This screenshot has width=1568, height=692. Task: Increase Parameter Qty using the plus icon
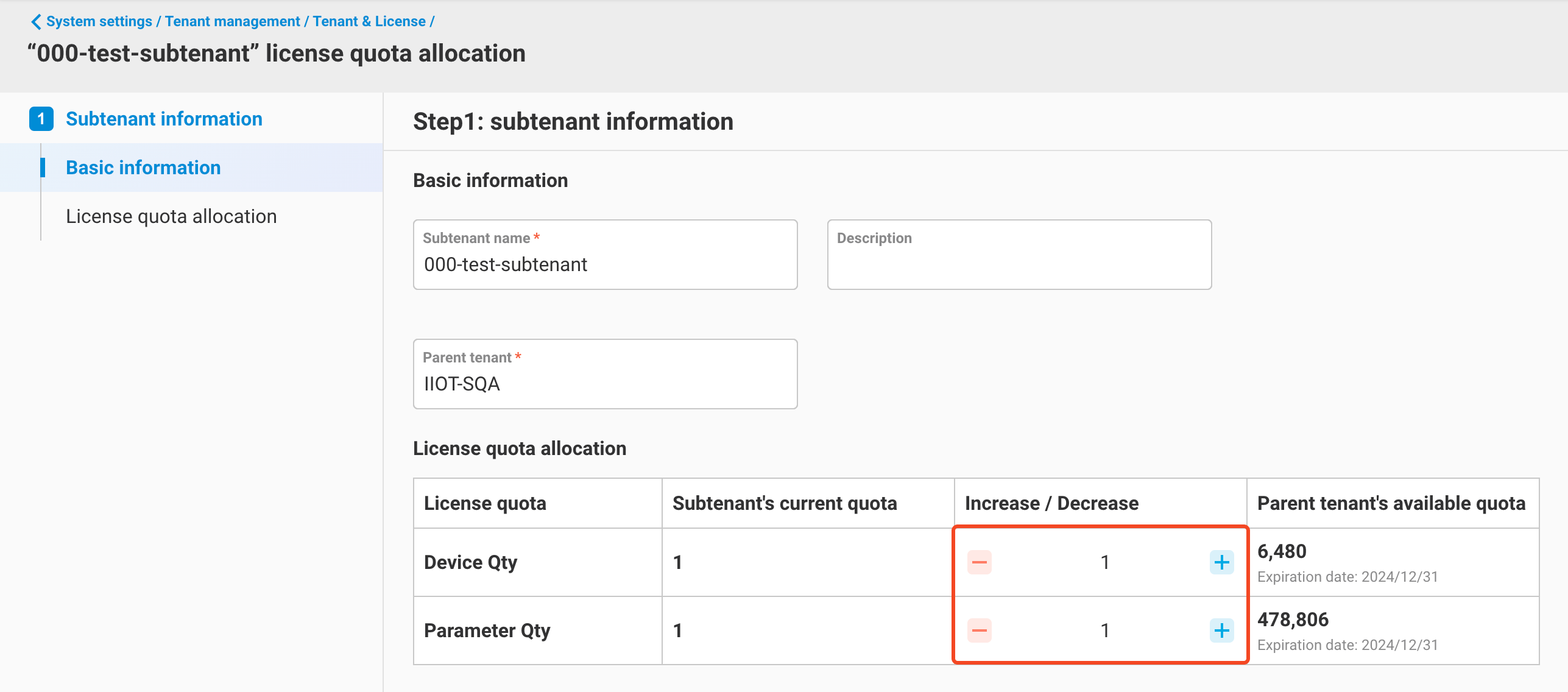click(x=1222, y=630)
